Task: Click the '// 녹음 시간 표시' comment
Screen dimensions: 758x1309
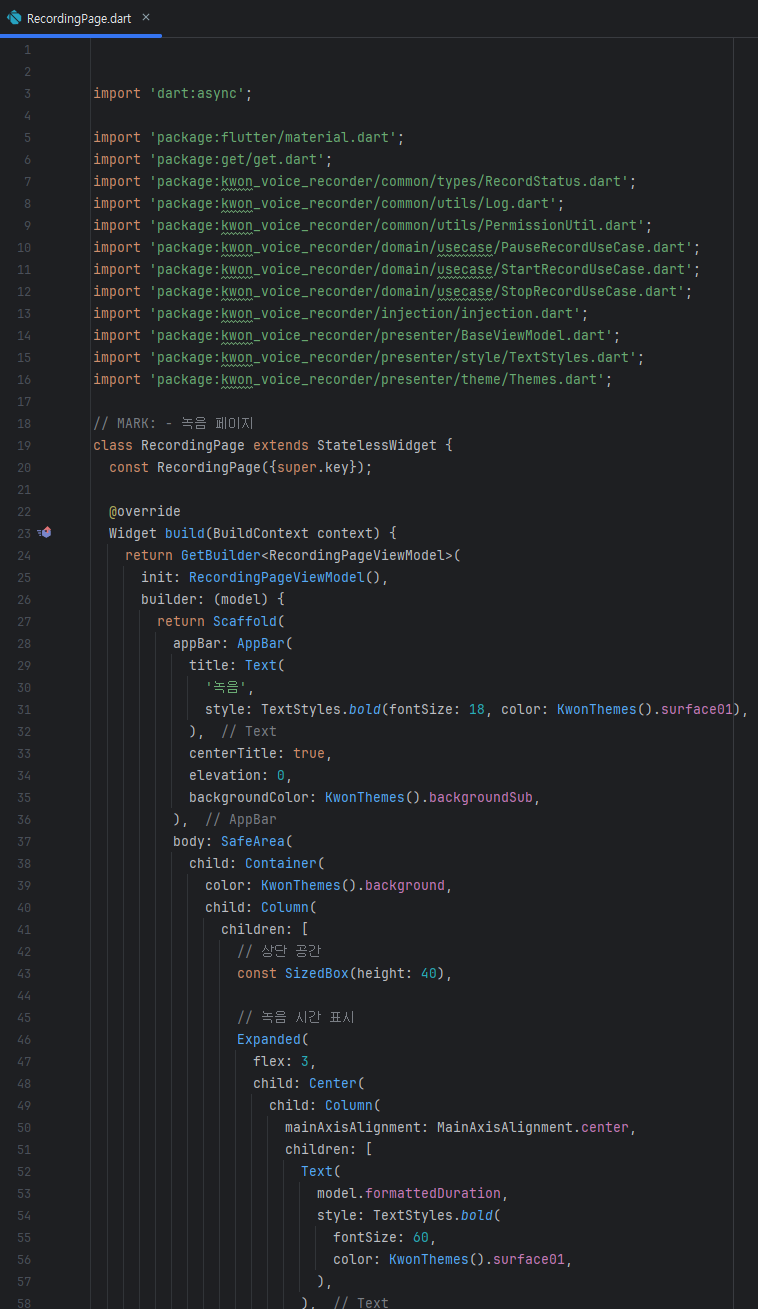Action: [x=296, y=1017]
